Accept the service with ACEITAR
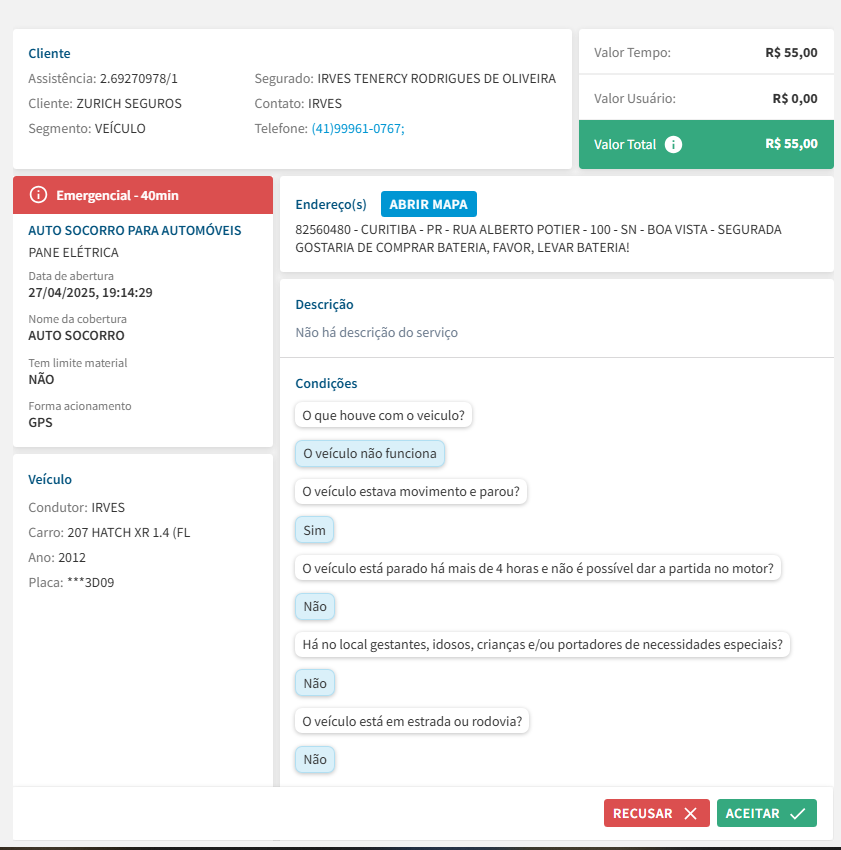 (766, 814)
